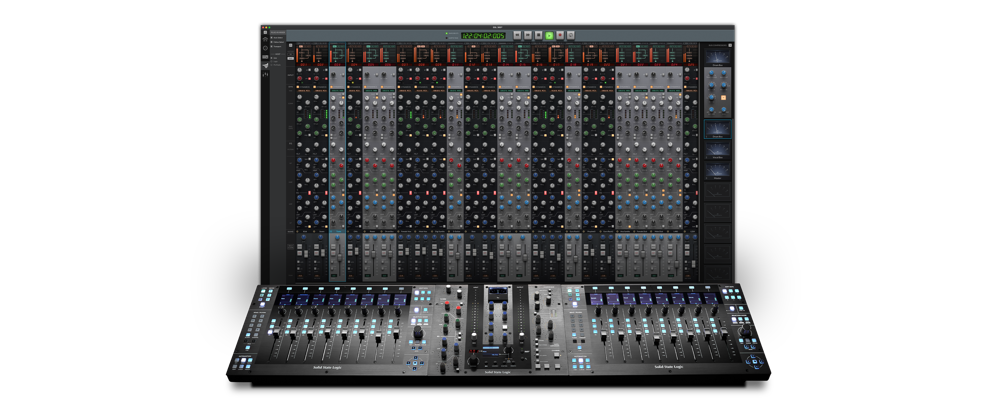Collapse the Bus Compressors panel icon
Screen dimensions: 1000x410
[x=730, y=45]
